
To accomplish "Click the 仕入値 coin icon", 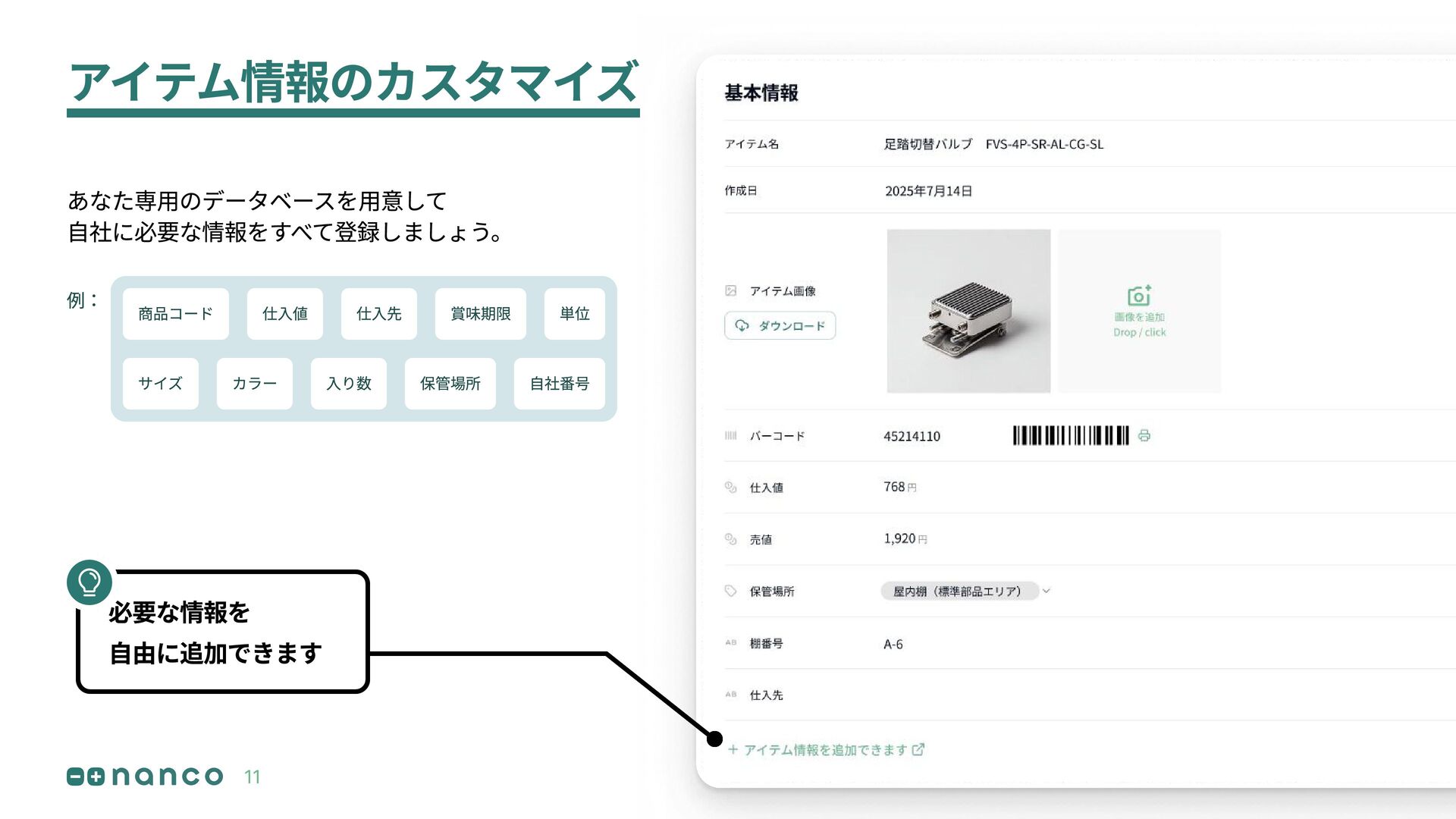I will click(731, 488).
